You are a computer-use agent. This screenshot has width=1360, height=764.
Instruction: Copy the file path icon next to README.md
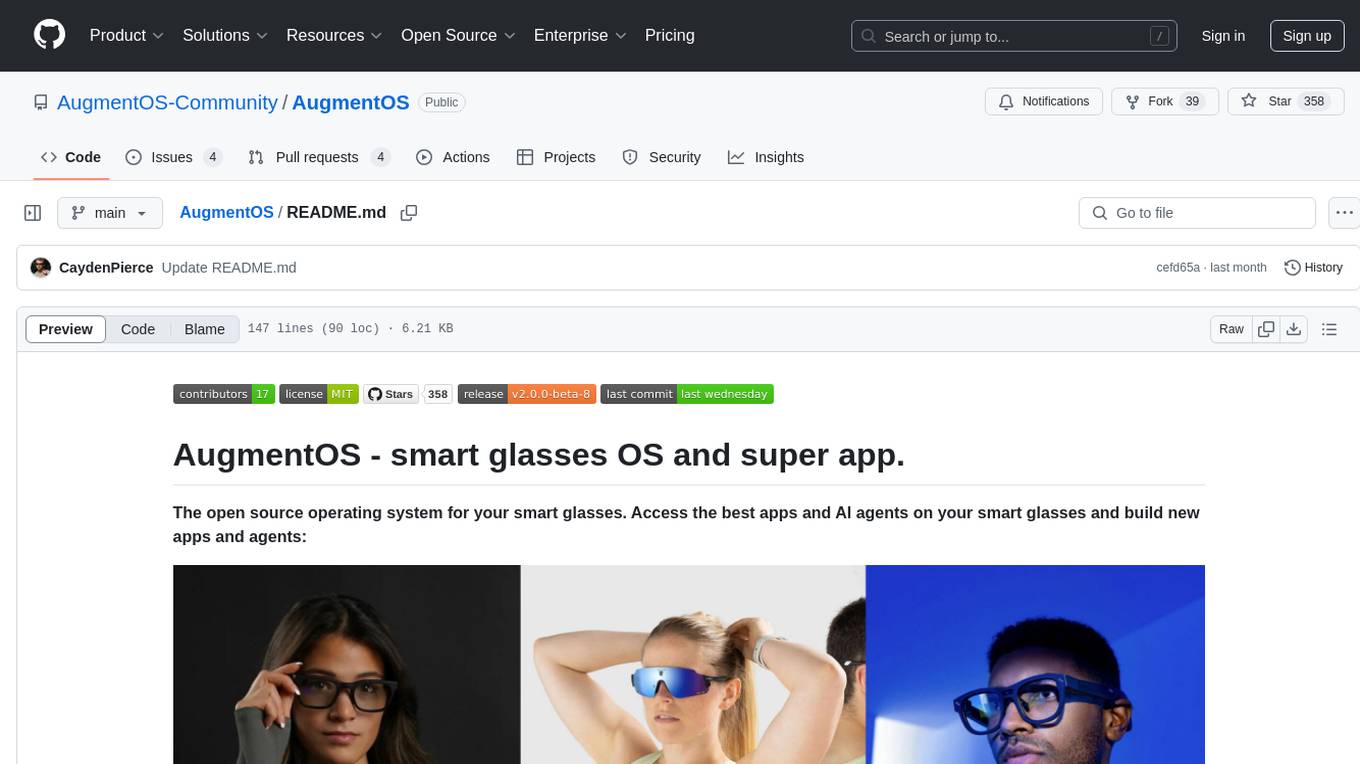(408, 213)
